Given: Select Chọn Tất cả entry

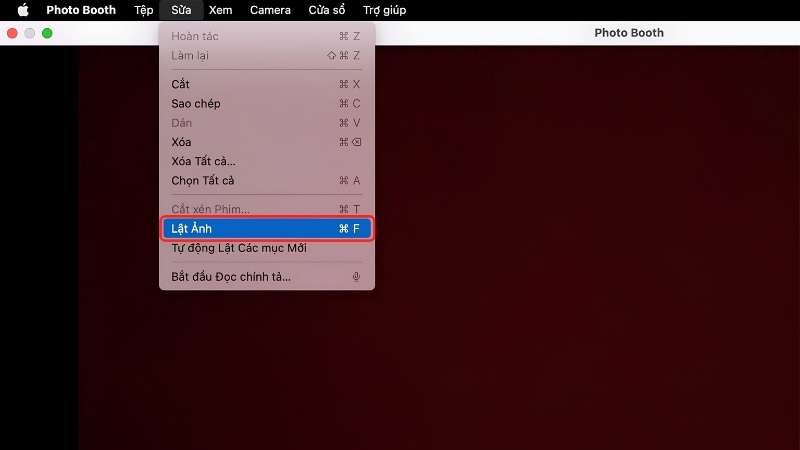Looking at the screenshot, I should 267,181.
